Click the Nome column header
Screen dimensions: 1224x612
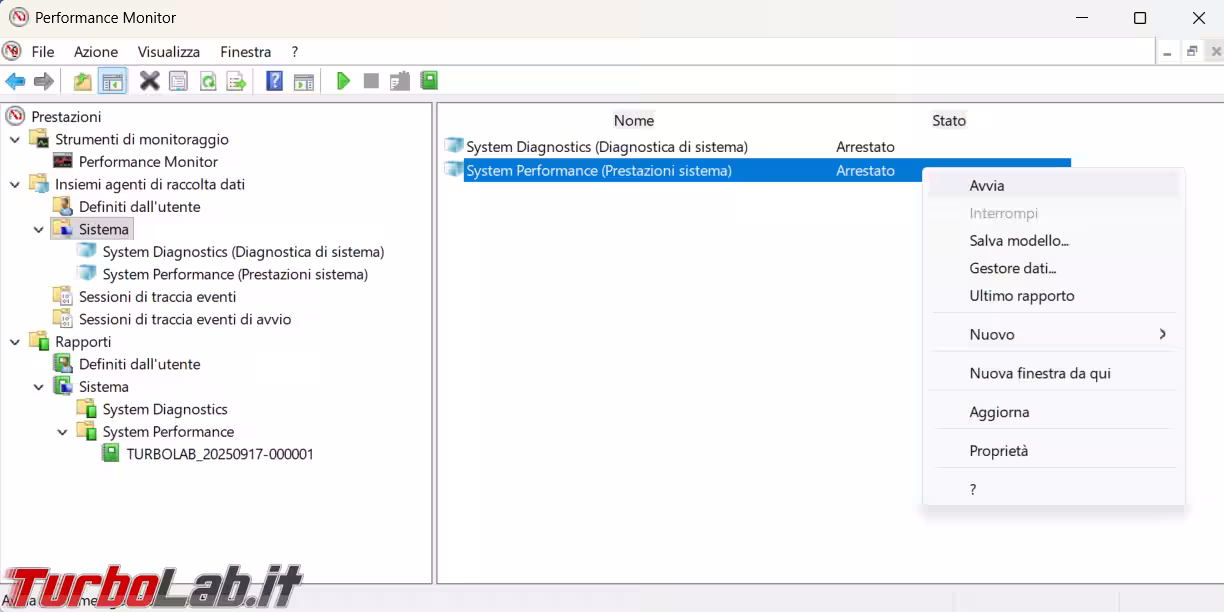pyautogui.click(x=633, y=121)
